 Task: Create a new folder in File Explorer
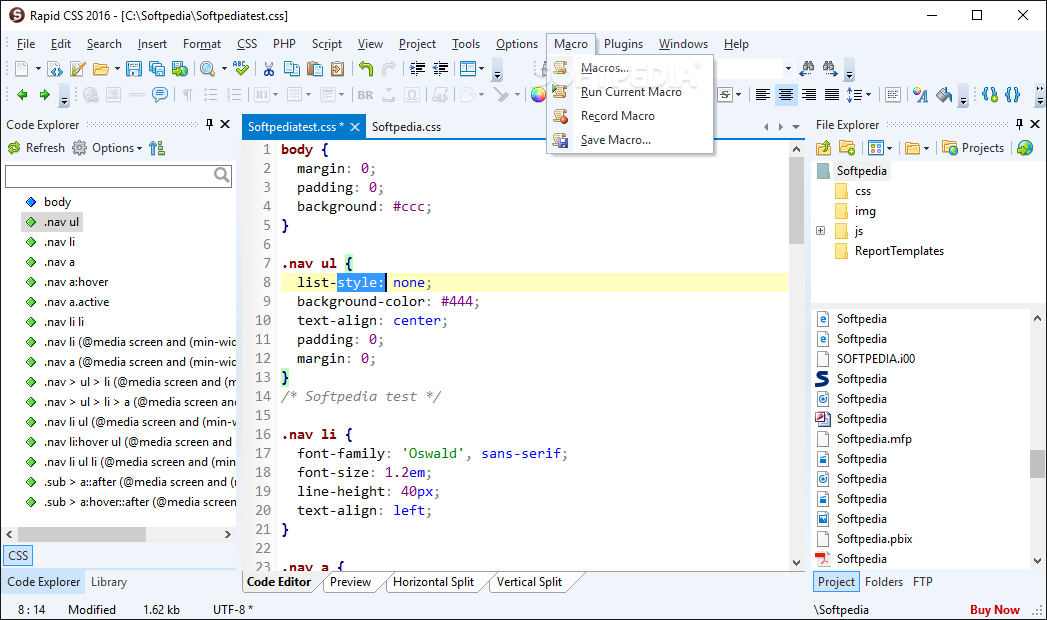[x=847, y=148]
